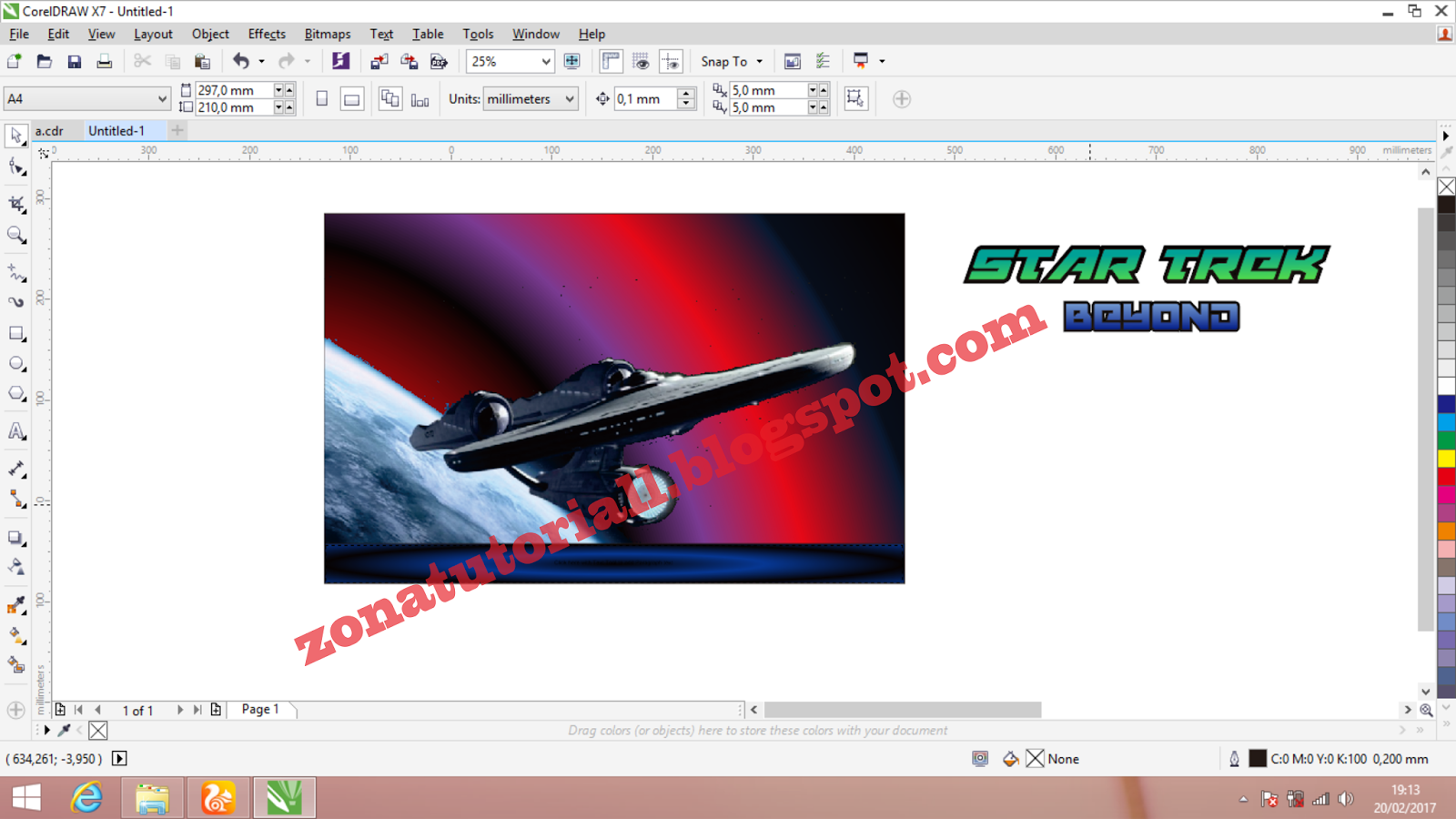Pick the yellow color swatch

1446,458
